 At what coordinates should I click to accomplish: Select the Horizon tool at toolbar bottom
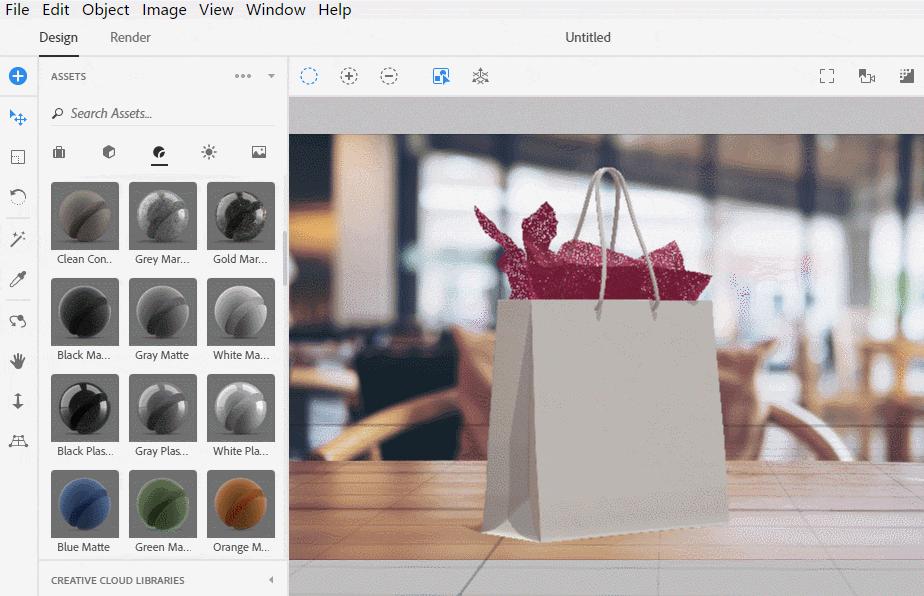tap(18, 440)
